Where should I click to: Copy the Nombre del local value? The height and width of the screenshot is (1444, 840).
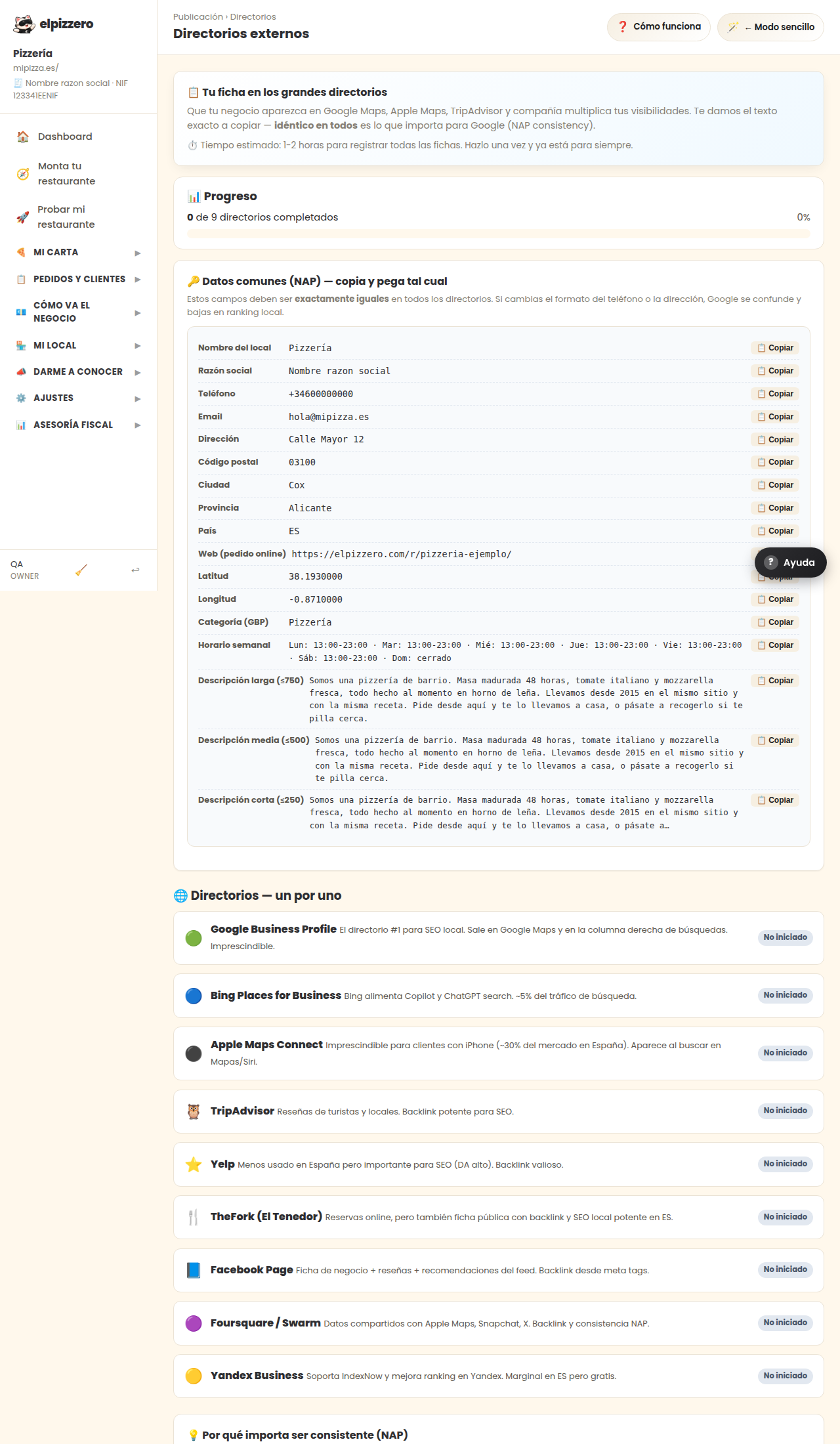775,348
